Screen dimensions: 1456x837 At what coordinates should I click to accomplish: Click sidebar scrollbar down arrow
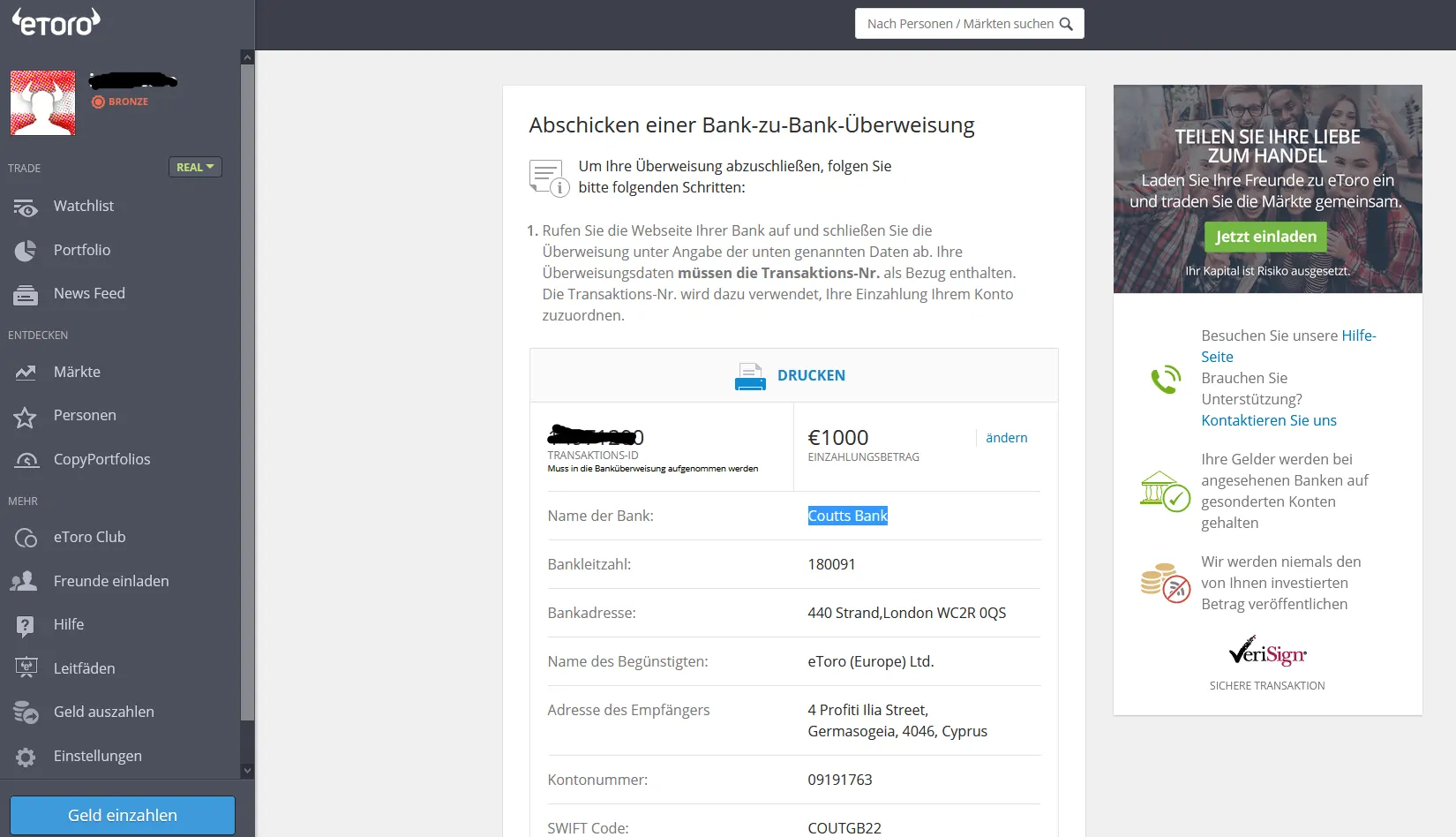[x=247, y=771]
